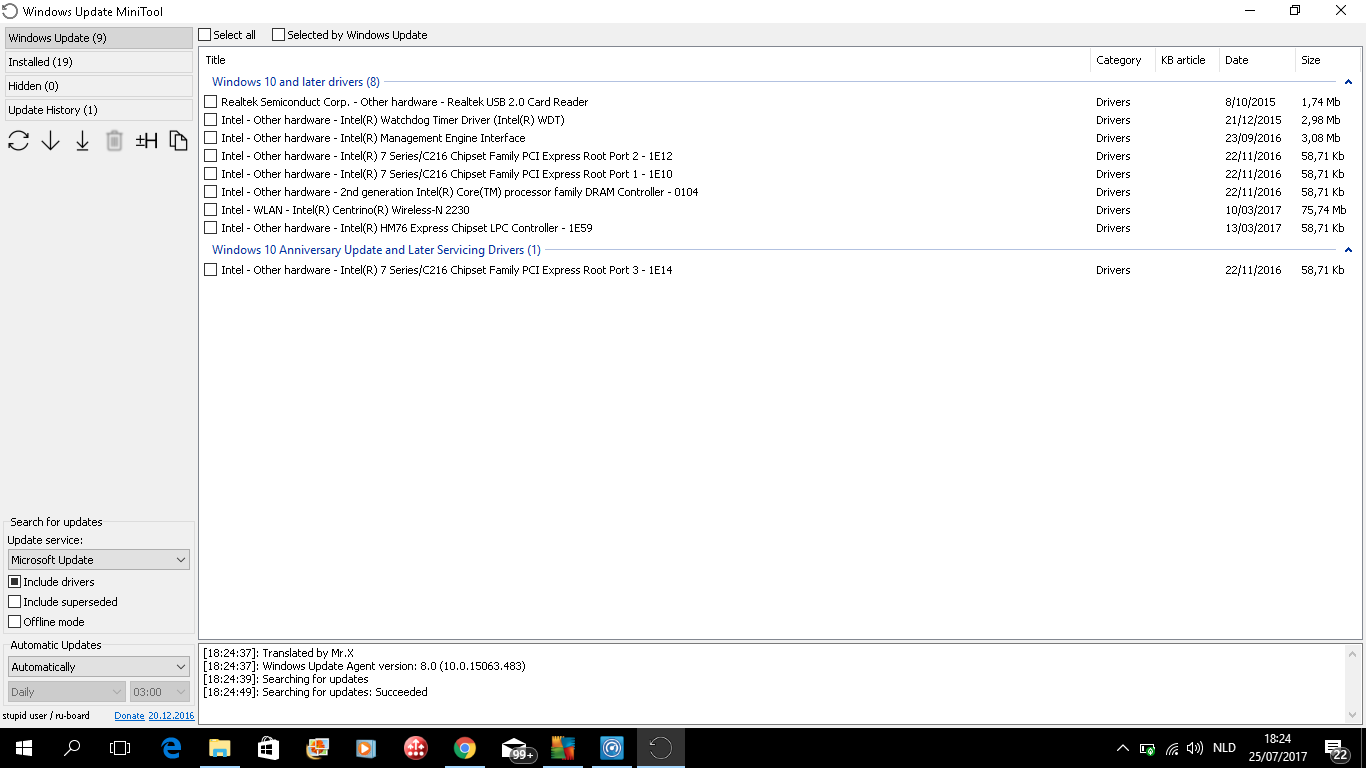Image resolution: width=1366 pixels, height=768 pixels.
Task: Click the Donate link
Action: pyautogui.click(x=129, y=716)
